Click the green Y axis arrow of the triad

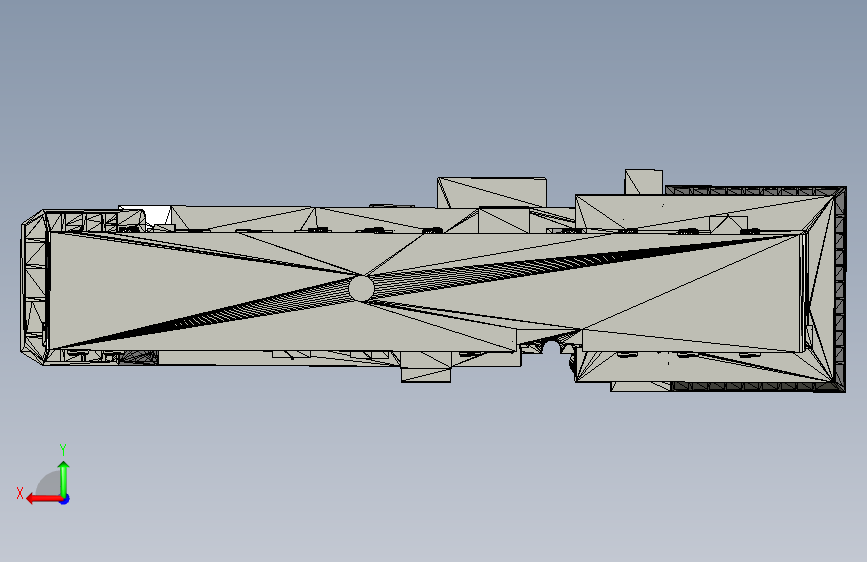coord(64,478)
